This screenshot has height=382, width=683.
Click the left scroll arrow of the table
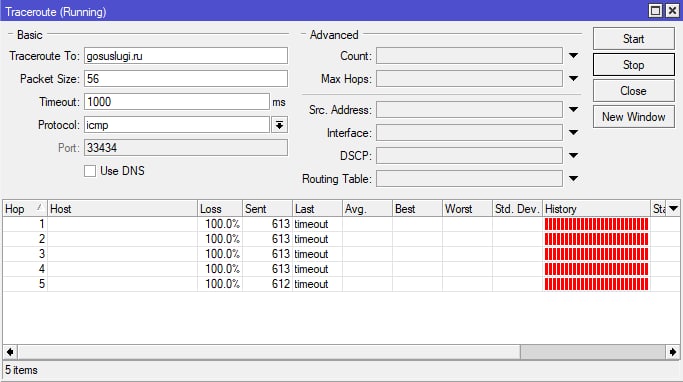10,352
